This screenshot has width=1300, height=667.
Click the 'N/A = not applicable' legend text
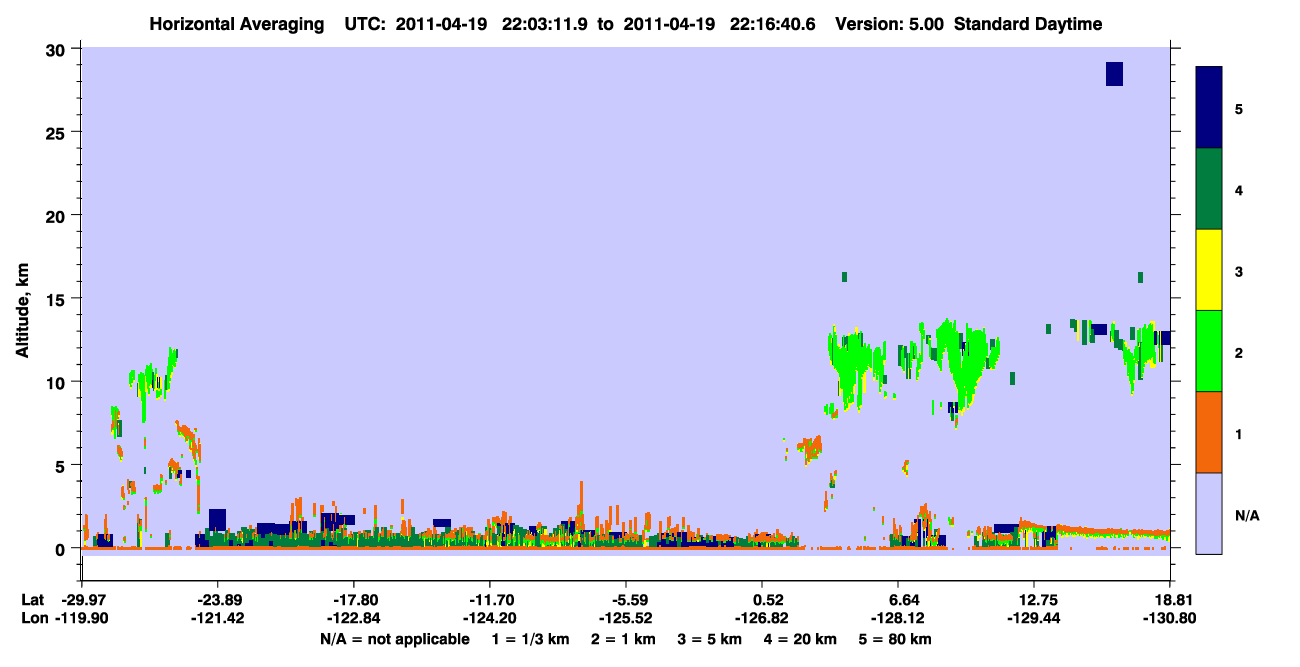(394, 639)
